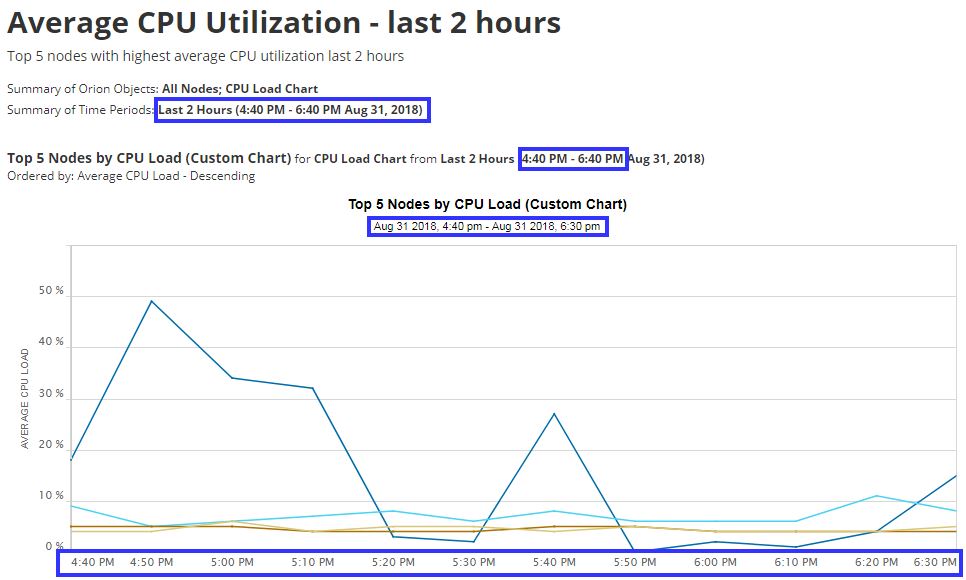The height and width of the screenshot is (580, 966).
Task: Open the Average CPU Utilization page title
Action: [x=283, y=22]
